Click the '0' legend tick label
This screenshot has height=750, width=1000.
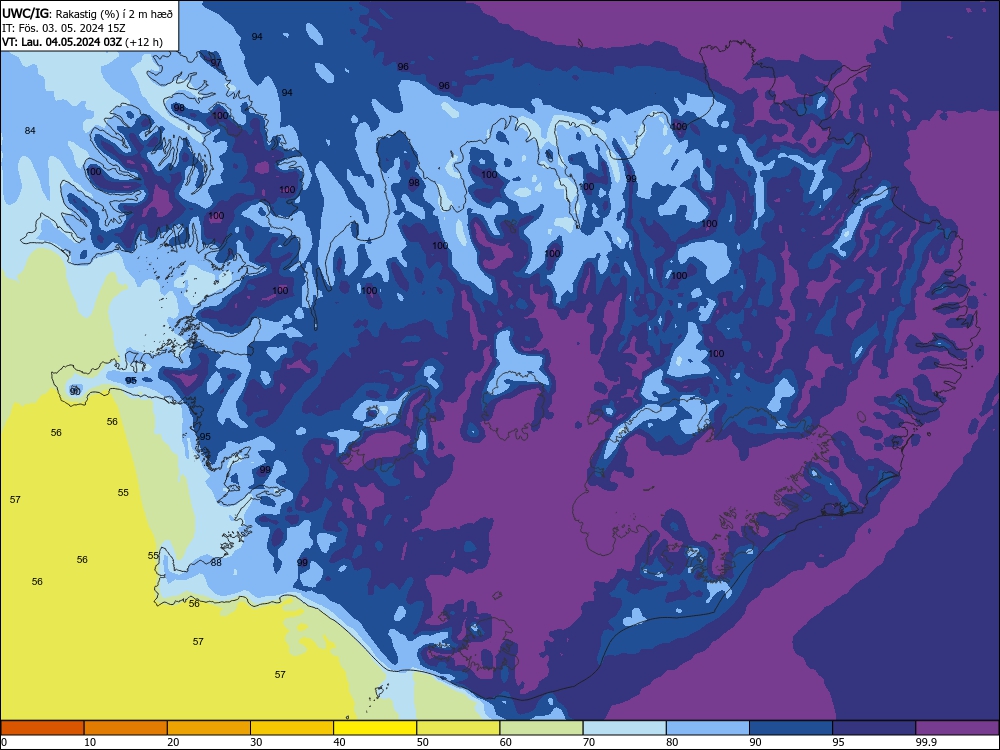pyautogui.click(x=4, y=742)
